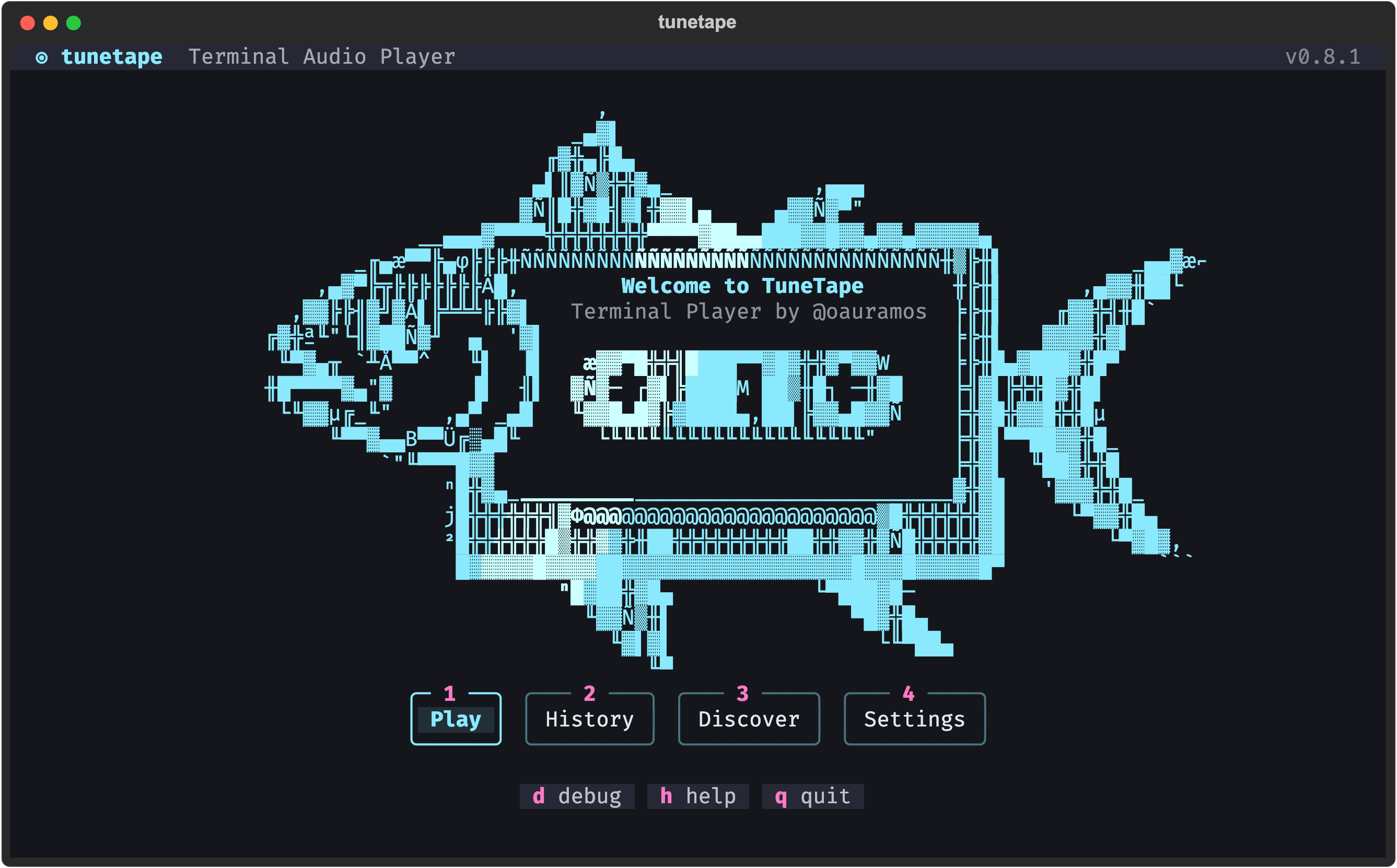
Task: Minimize window with the yellow button
Action: [x=51, y=23]
